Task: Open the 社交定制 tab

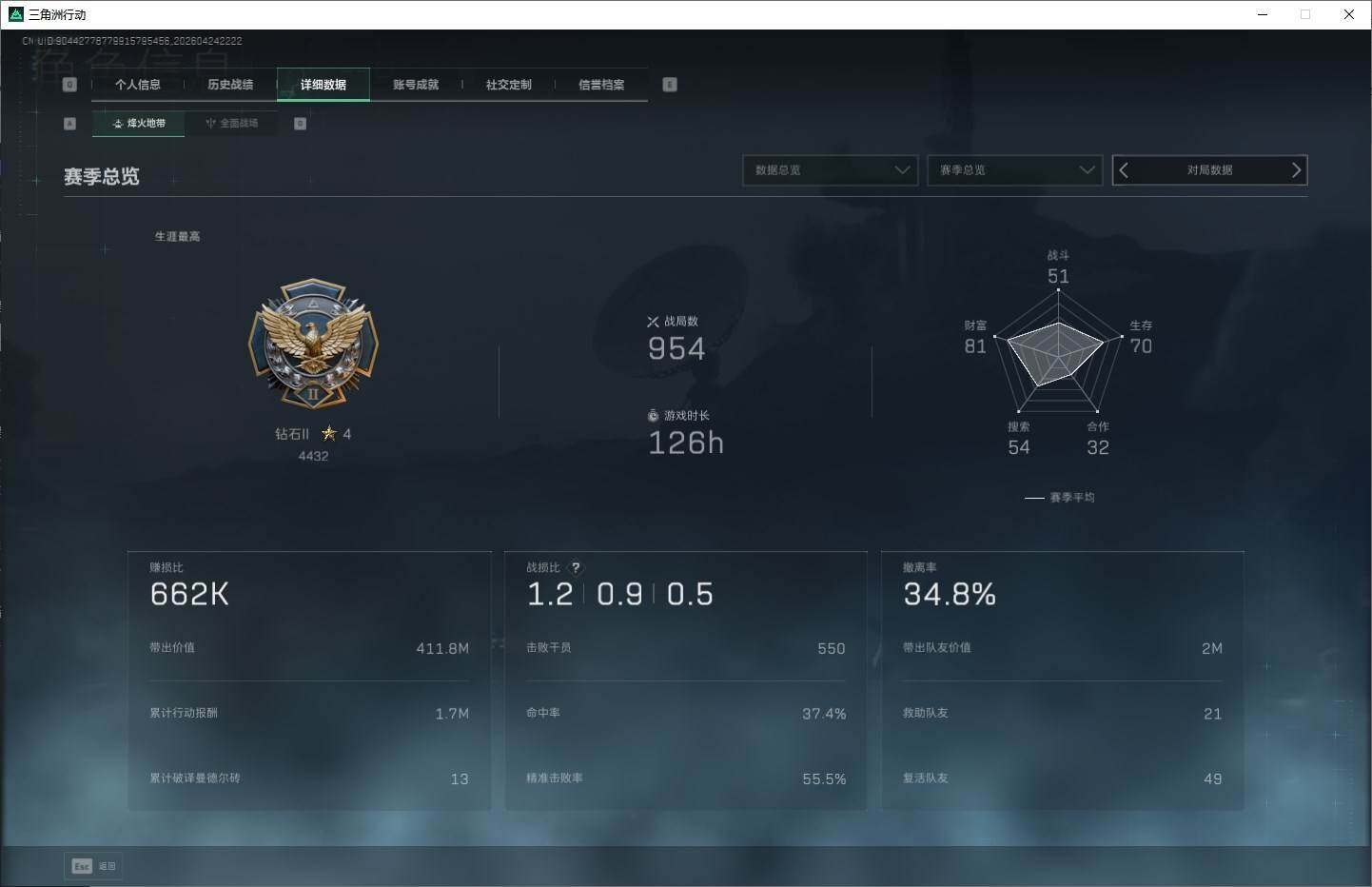Action: click(509, 85)
